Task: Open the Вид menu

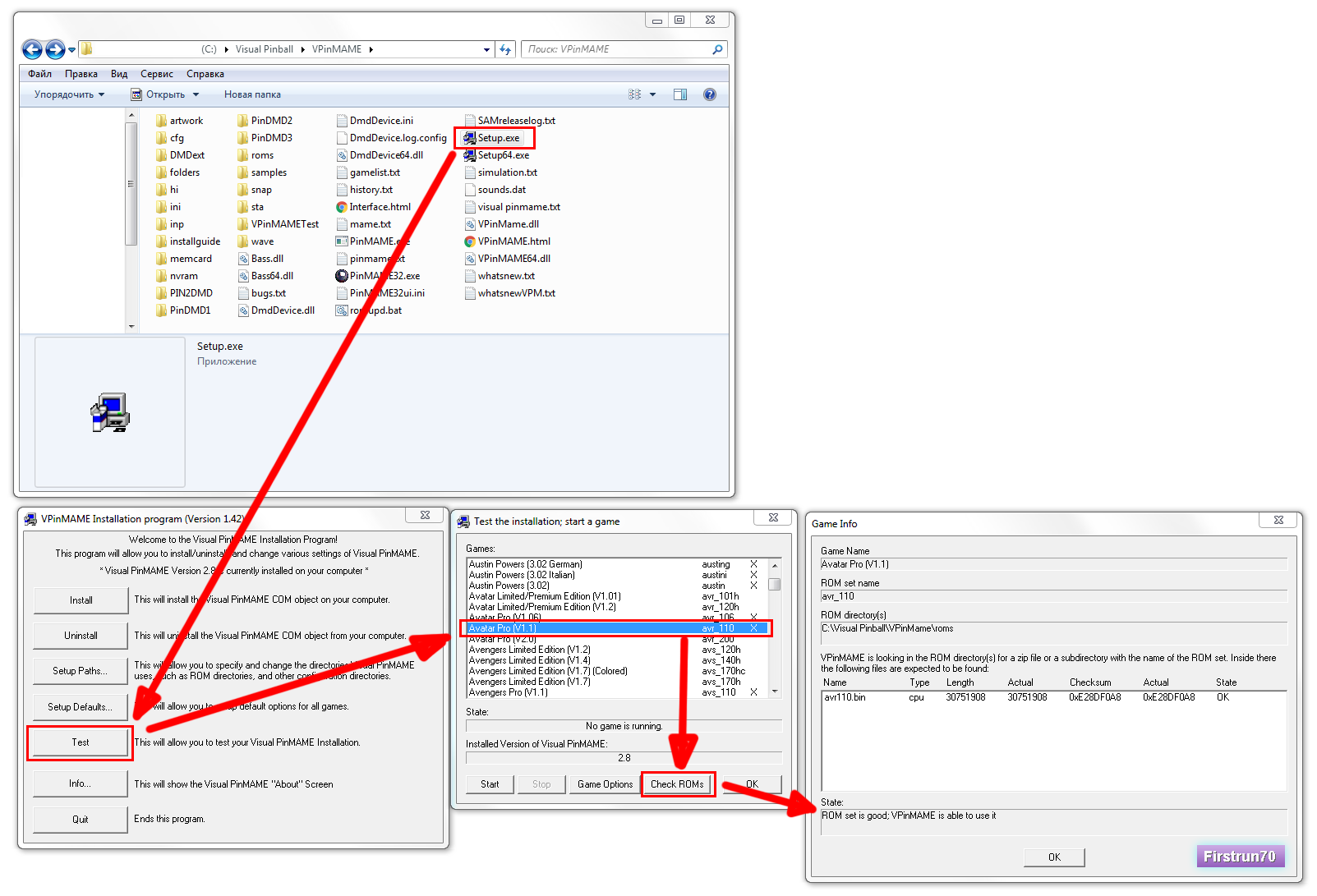Action: (119, 74)
